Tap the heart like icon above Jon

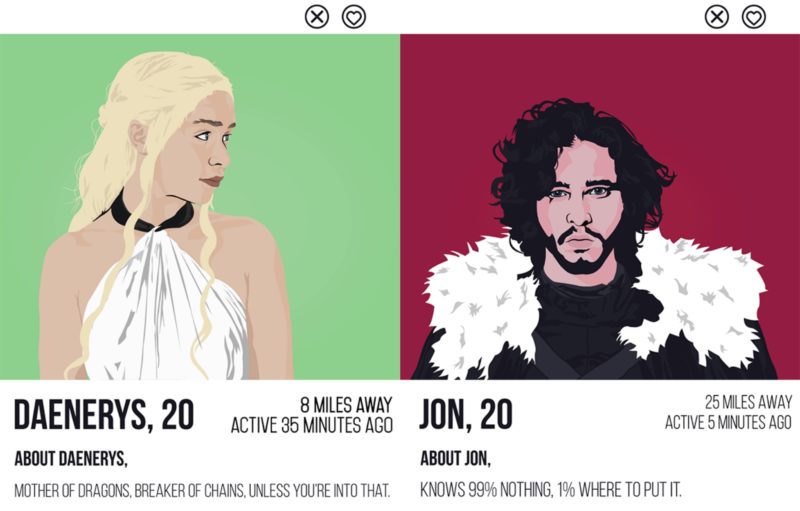[x=754, y=17]
